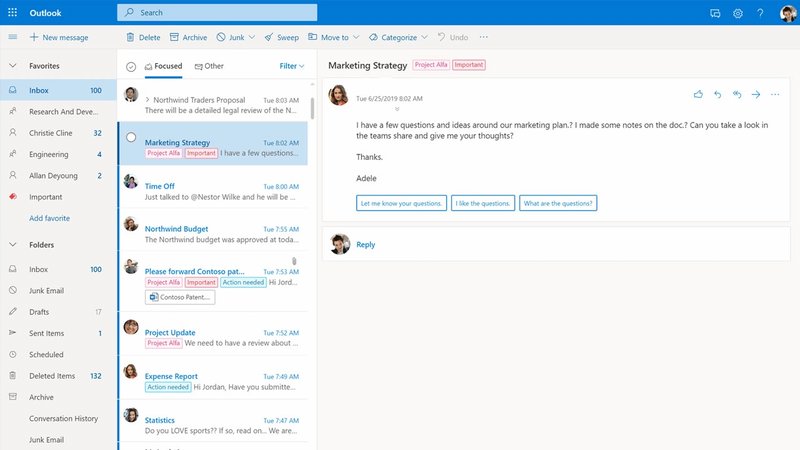Archive the selected message from the toolbar
Image resolution: width=800 pixels, height=450 pixels.
[188, 37]
